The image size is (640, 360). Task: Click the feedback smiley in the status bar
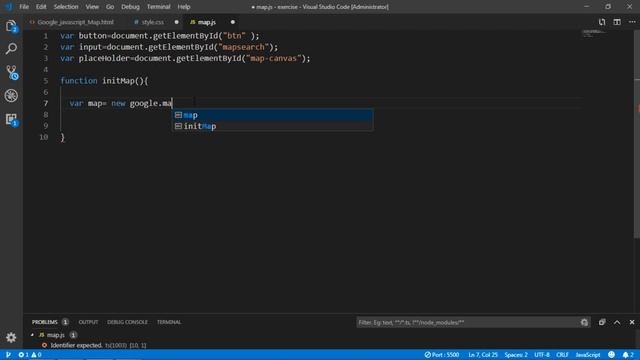pos(611,355)
